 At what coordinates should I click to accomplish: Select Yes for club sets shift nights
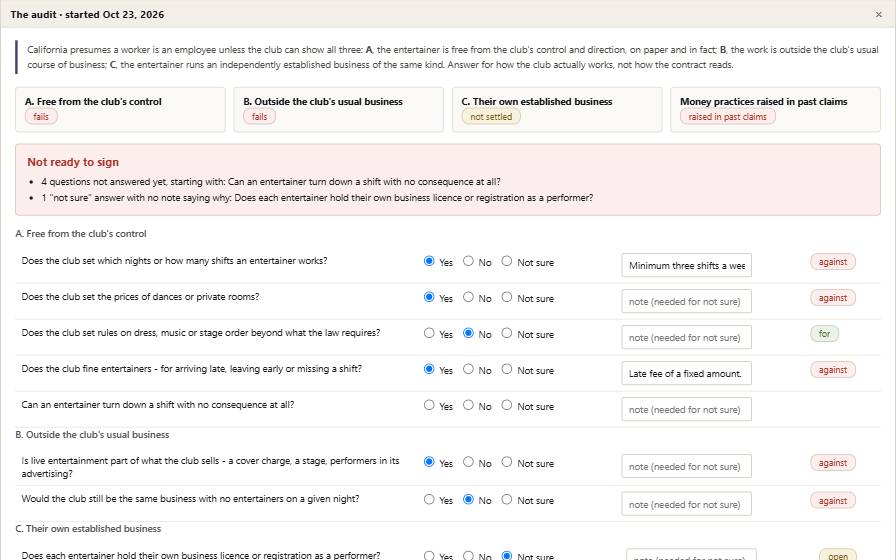point(429,261)
